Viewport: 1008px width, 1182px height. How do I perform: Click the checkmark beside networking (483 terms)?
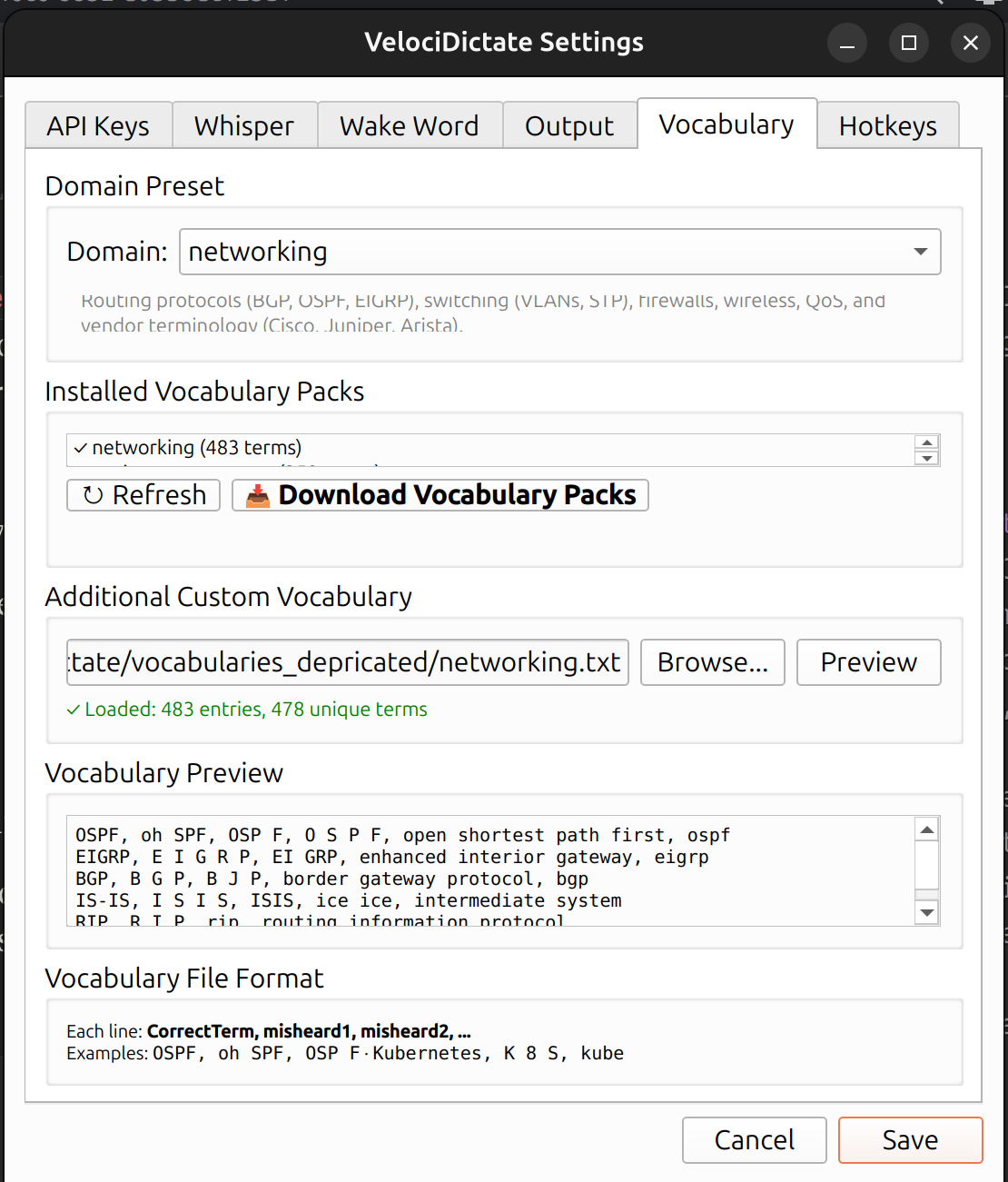click(79, 447)
